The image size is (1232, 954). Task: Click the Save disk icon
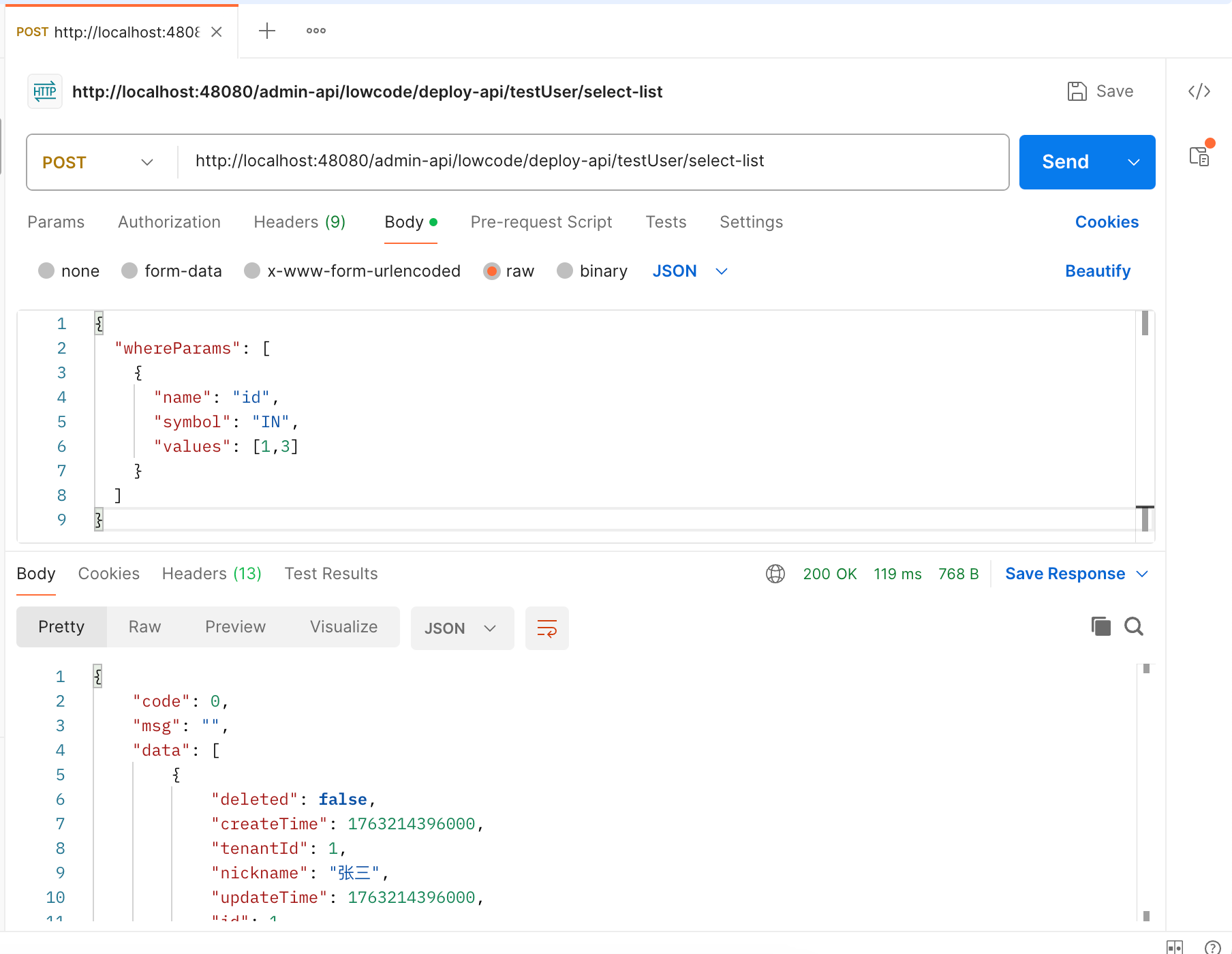click(x=1077, y=91)
